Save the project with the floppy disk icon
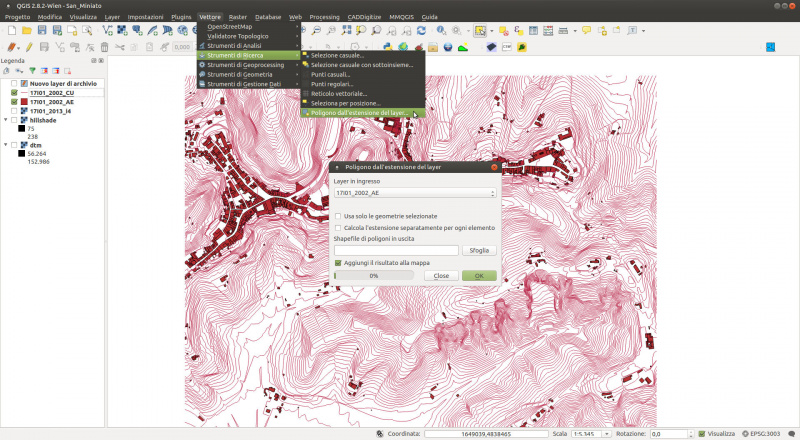 42,31
